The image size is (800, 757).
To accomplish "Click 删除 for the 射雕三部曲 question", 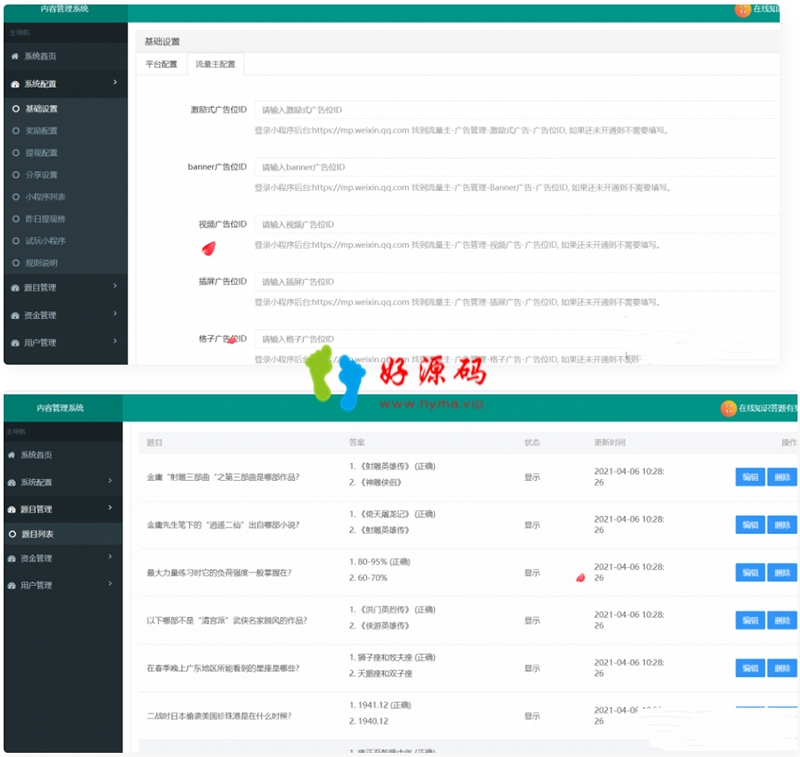I will tap(782, 477).
